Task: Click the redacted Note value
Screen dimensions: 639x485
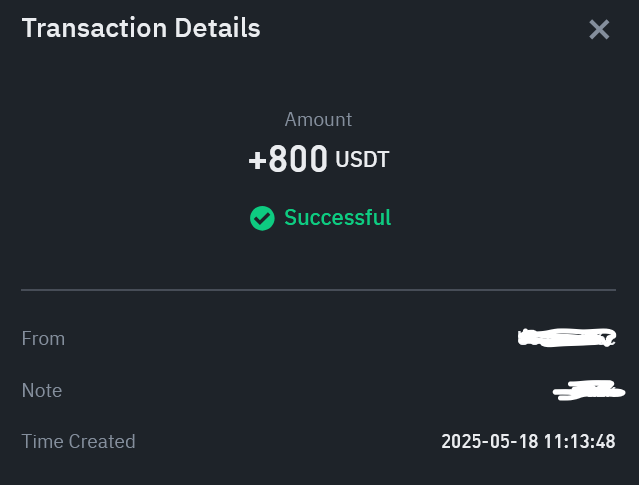Action: [589, 389]
